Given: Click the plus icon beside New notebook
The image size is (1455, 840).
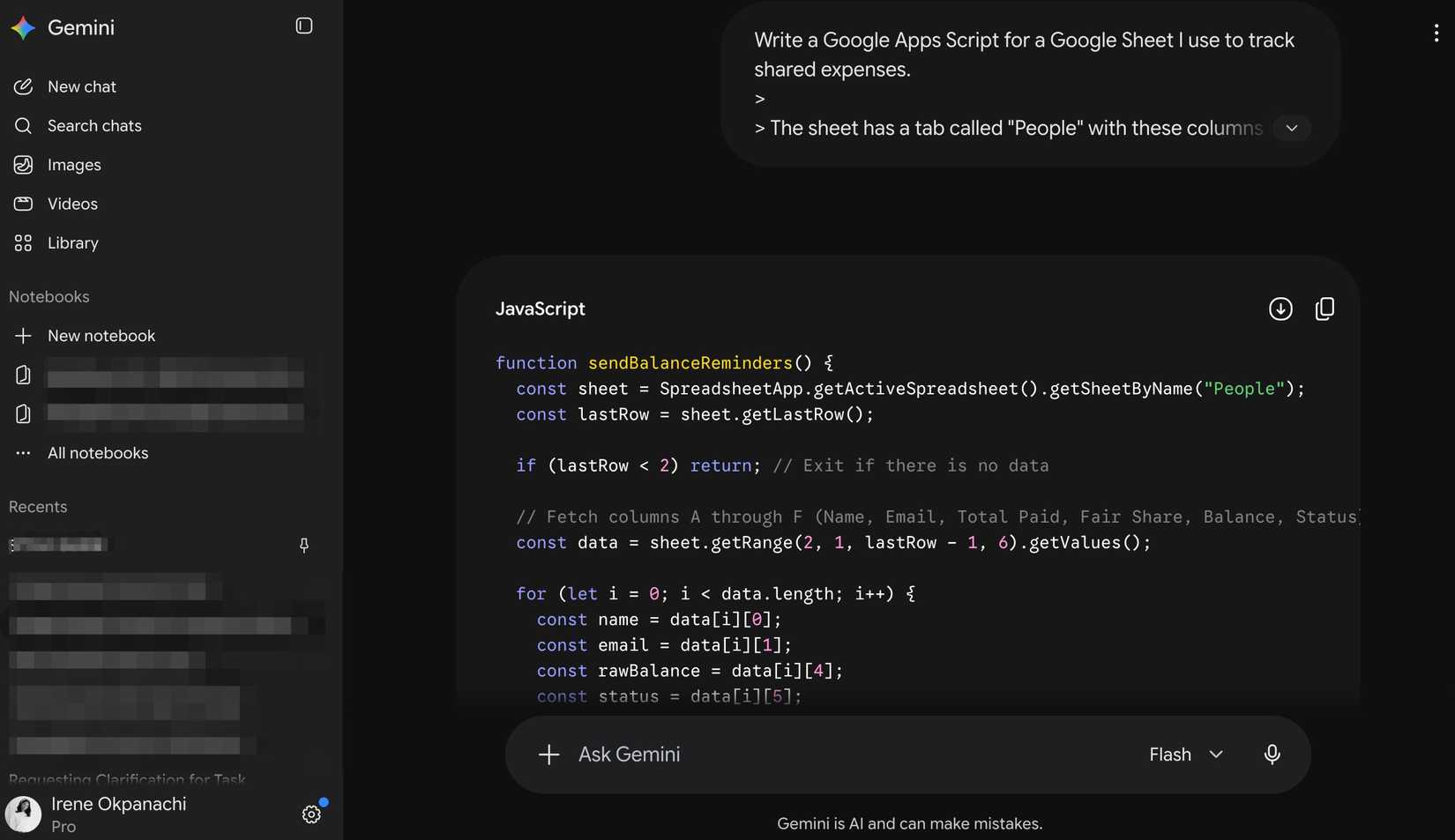Looking at the screenshot, I should point(23,336).
